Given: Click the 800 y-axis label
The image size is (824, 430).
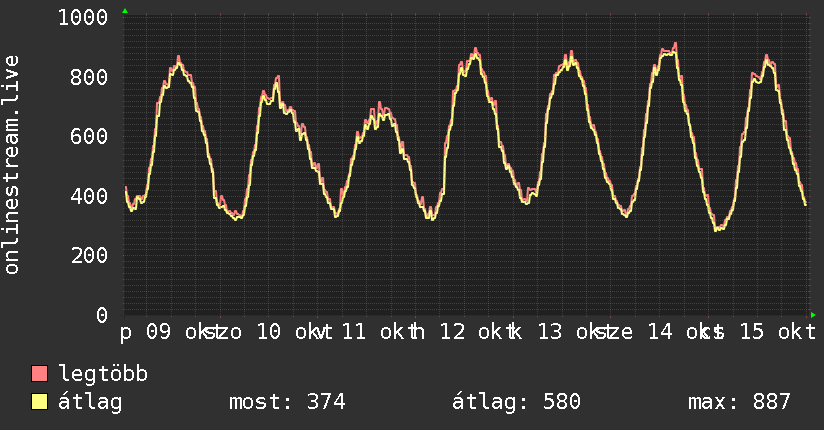Looking at the screenshot, I should [x=89, y=77].
